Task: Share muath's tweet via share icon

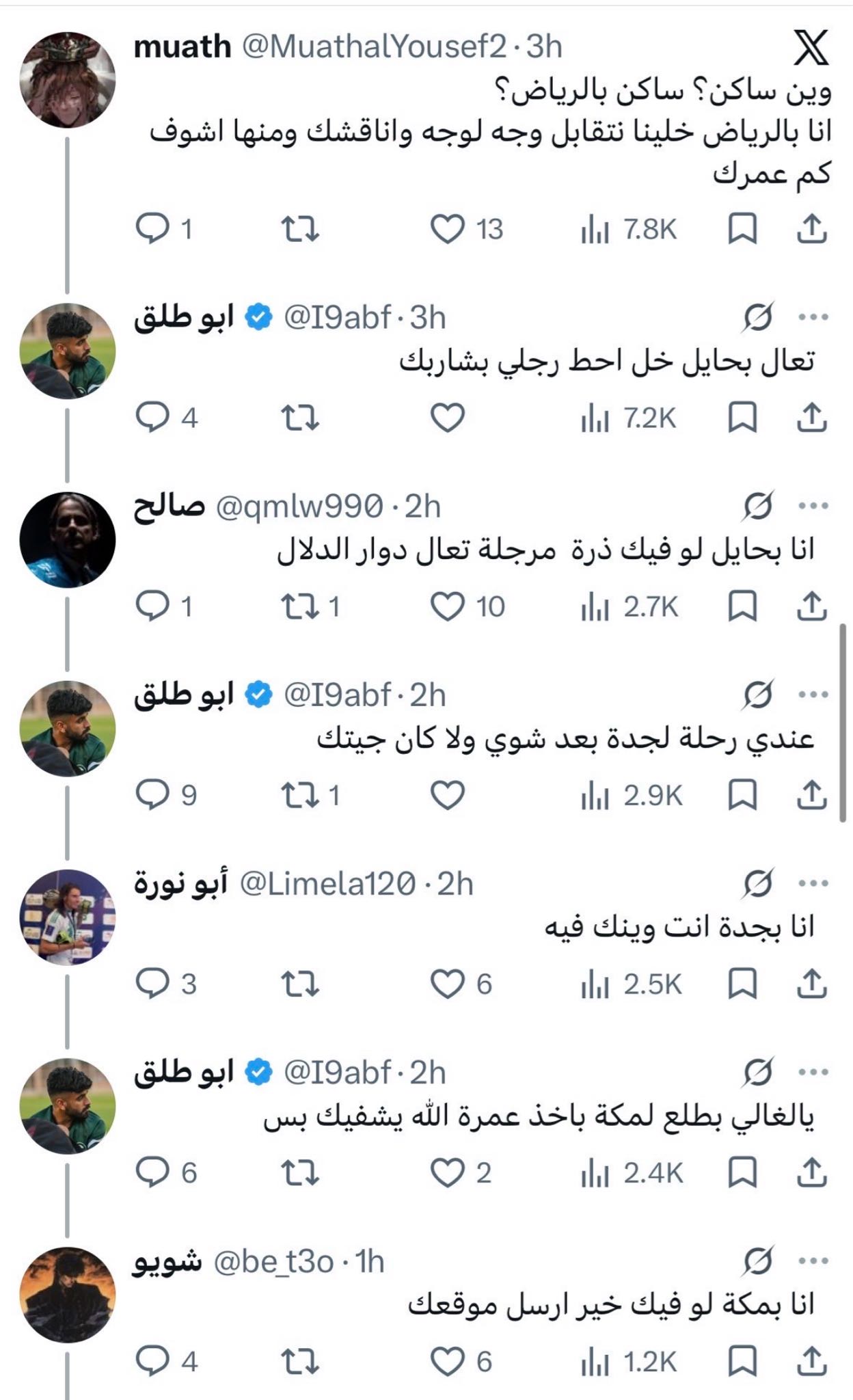Action: coord(811,229)
